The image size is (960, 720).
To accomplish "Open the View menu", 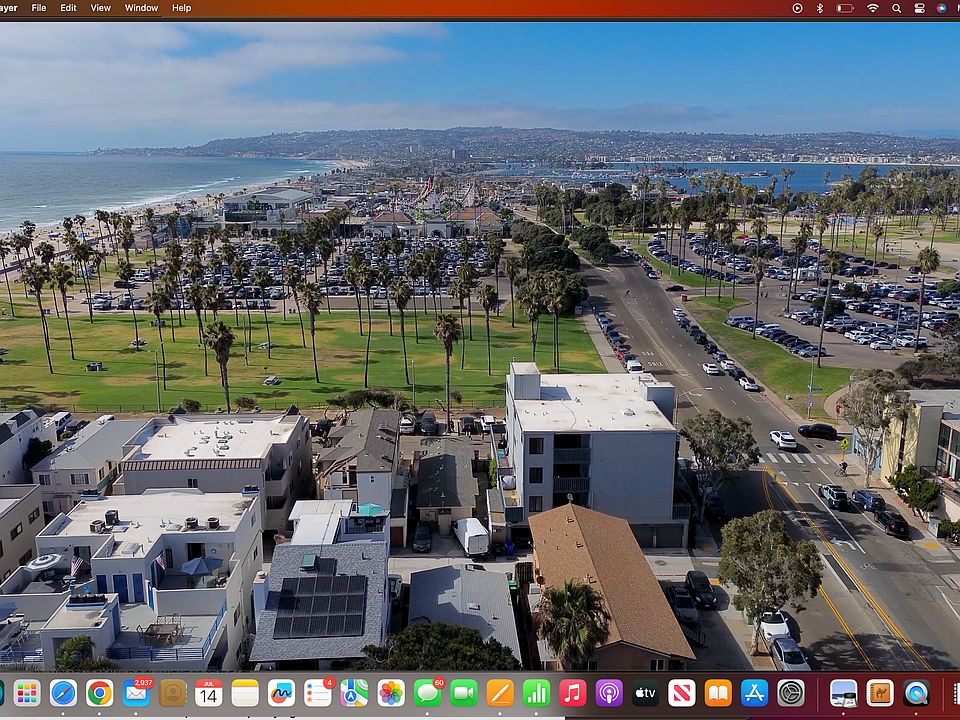I will point(101,7).
